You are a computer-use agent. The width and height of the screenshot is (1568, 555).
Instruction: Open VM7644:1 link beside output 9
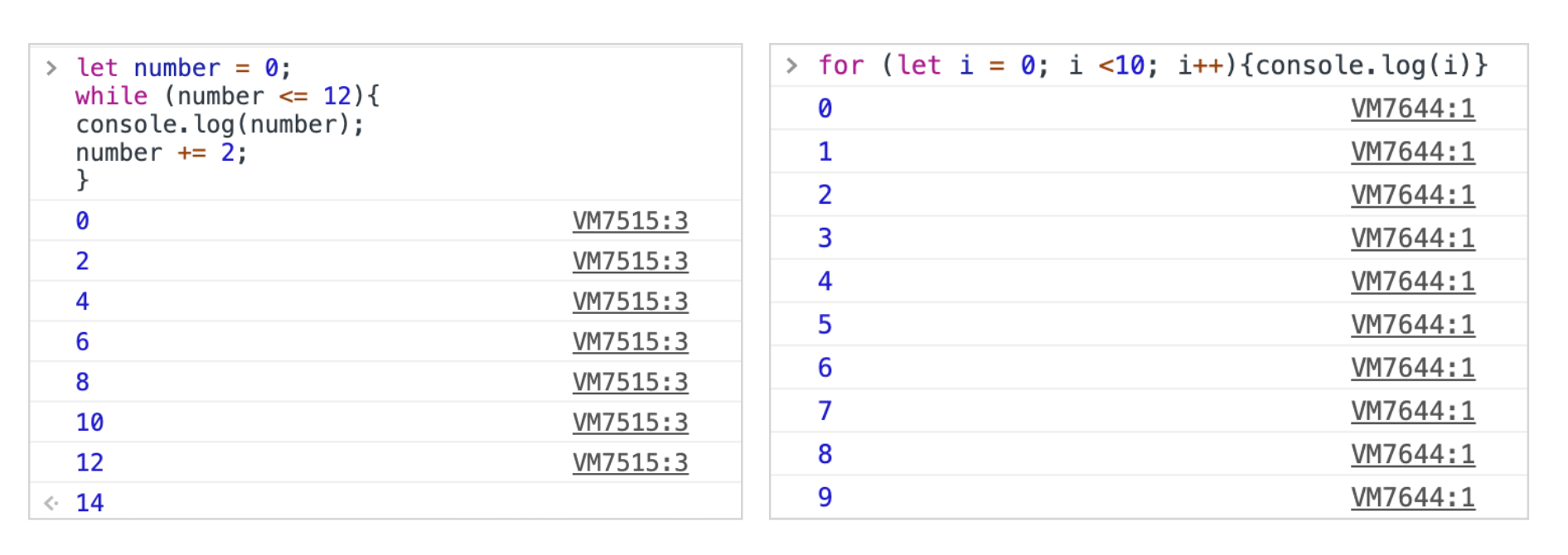click(x=1413, y=497)
